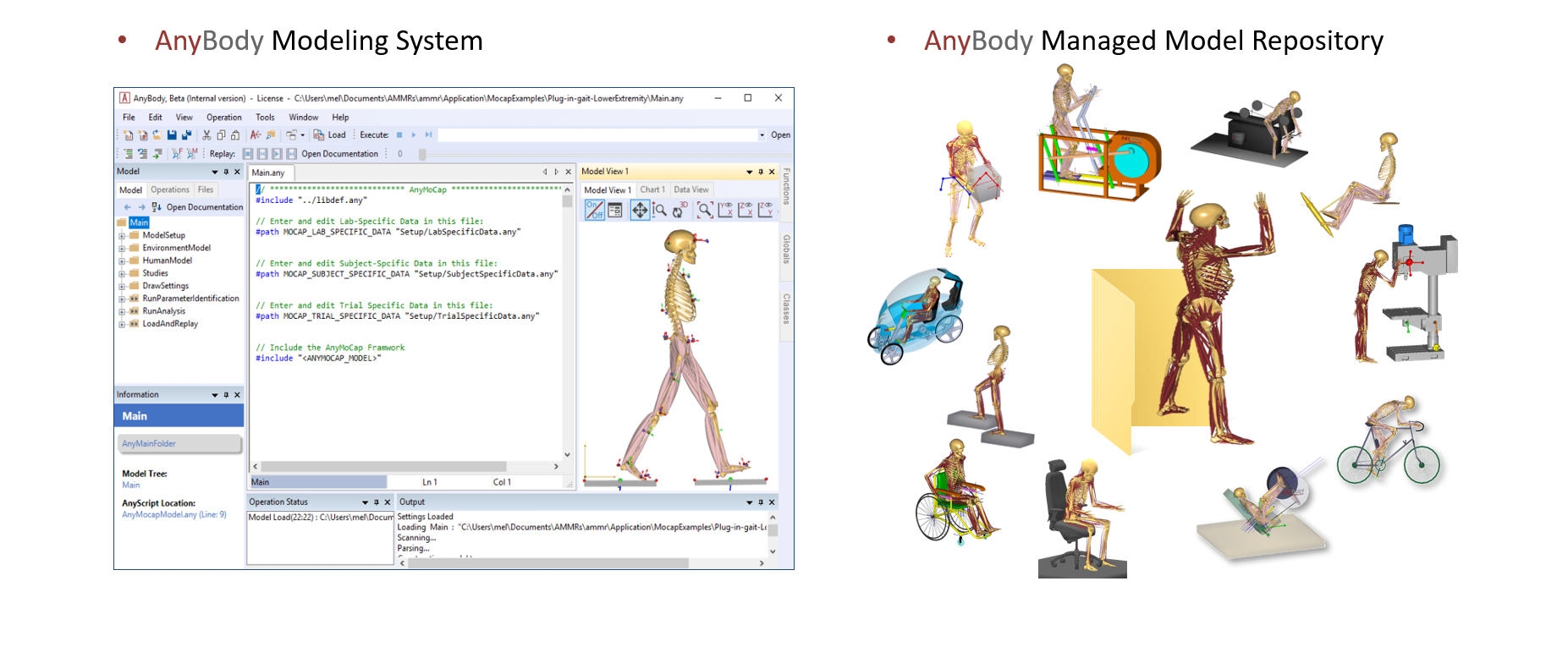This screenshot has width=1568, height=647.
Task: Select the Pan tool in Model View
Action: [641, 210]
